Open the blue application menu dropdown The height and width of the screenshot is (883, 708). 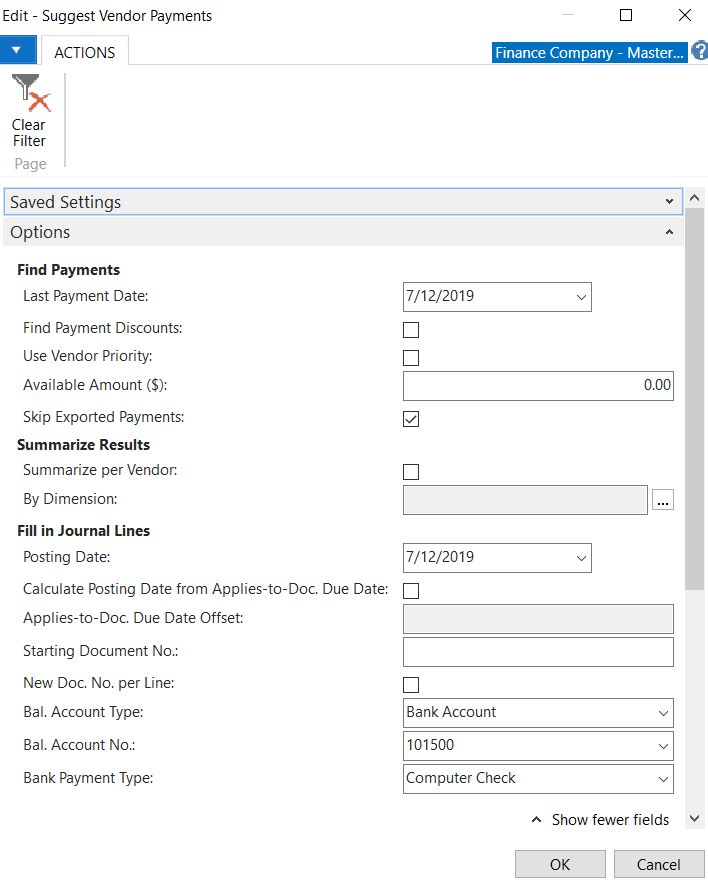tap(17, 50)
